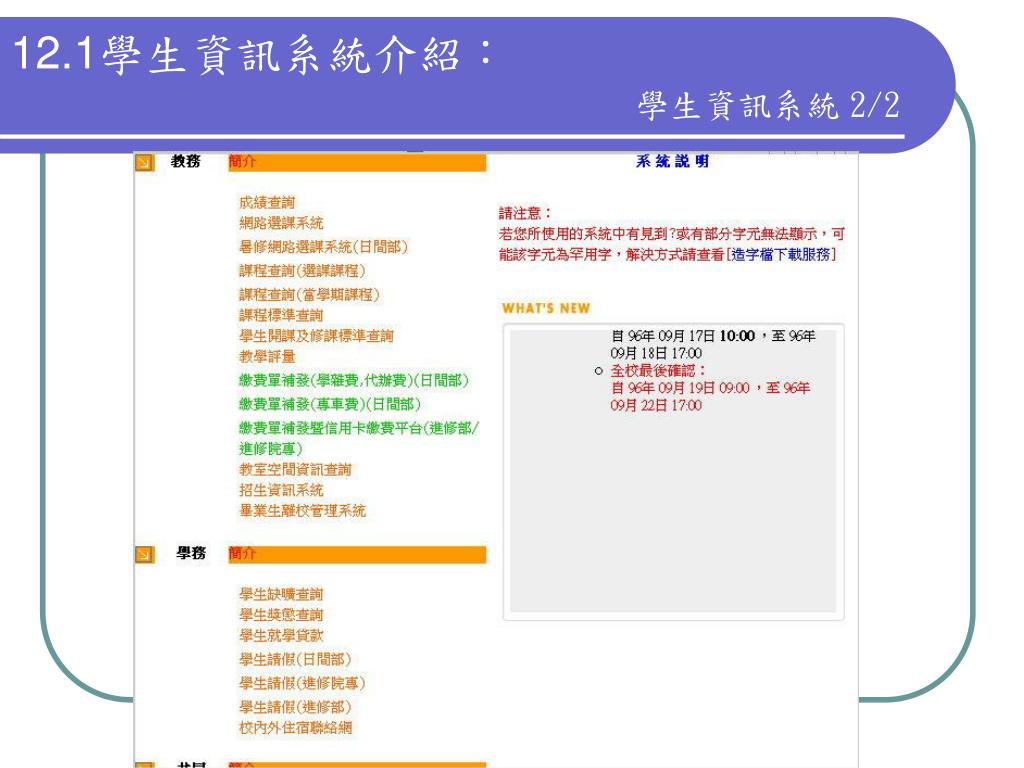Image resolution: width=1024 pixels, height=768 pixels.
Task: Open the 課程標準查詢 link
Action: [281, 315]
